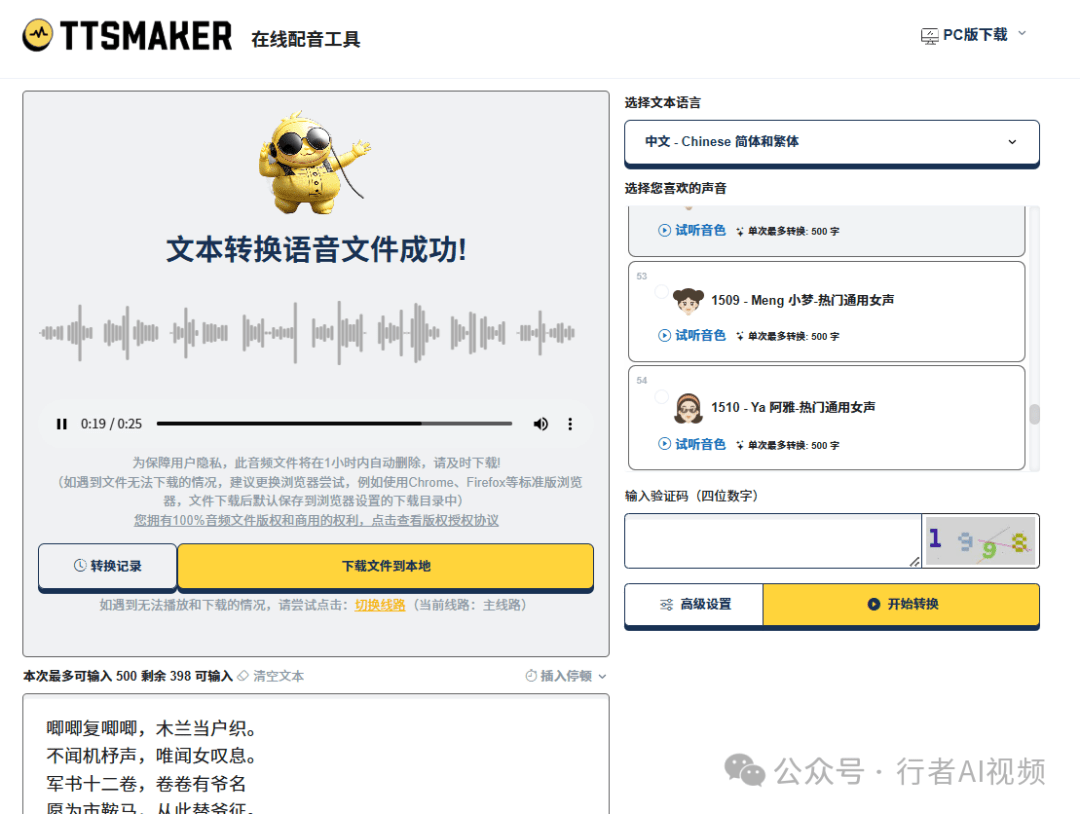Screen dimensions: 1080x814
Task: Open the copyright authorization agreement link
Action: (316, 520)
